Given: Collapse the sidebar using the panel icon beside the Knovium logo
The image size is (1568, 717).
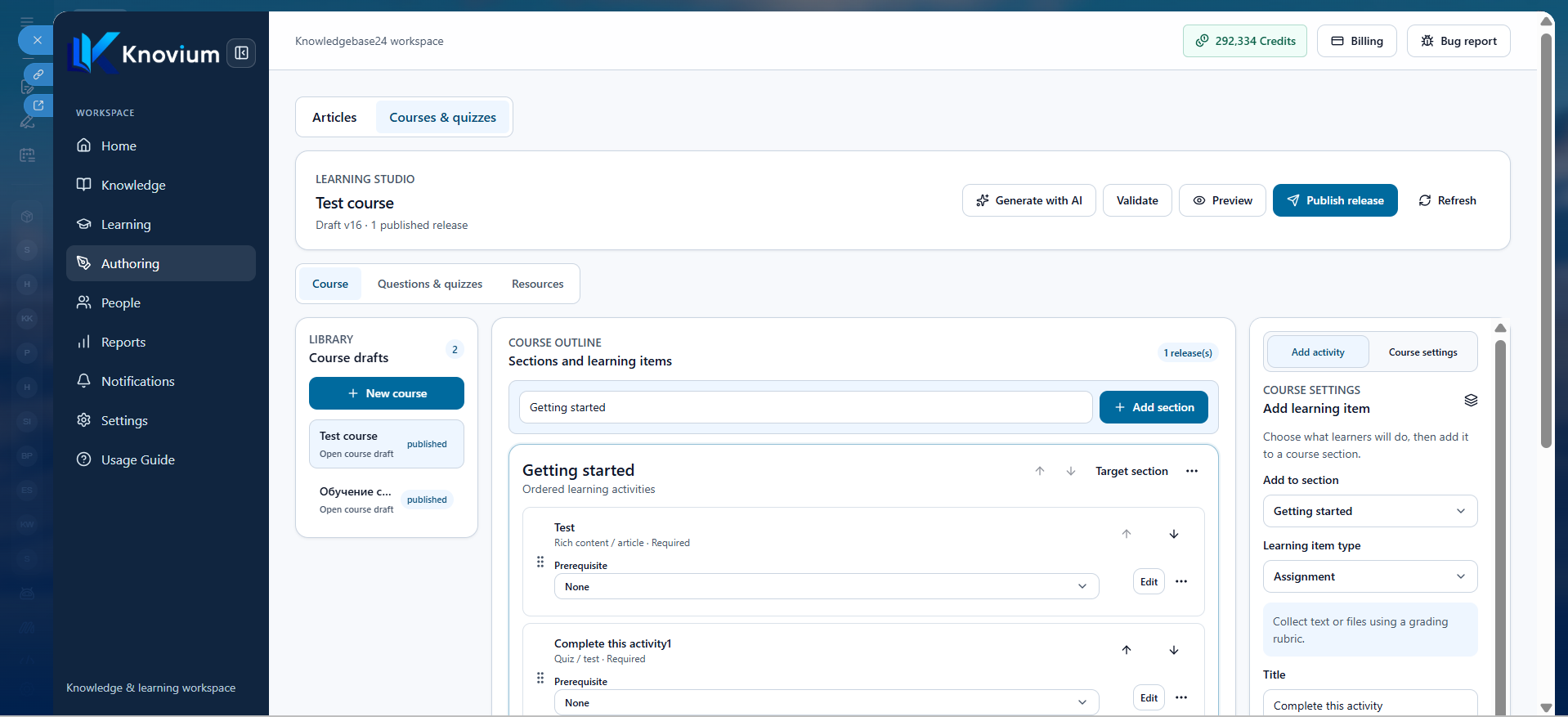Looking at the screenshot, I should click(241, 53).
